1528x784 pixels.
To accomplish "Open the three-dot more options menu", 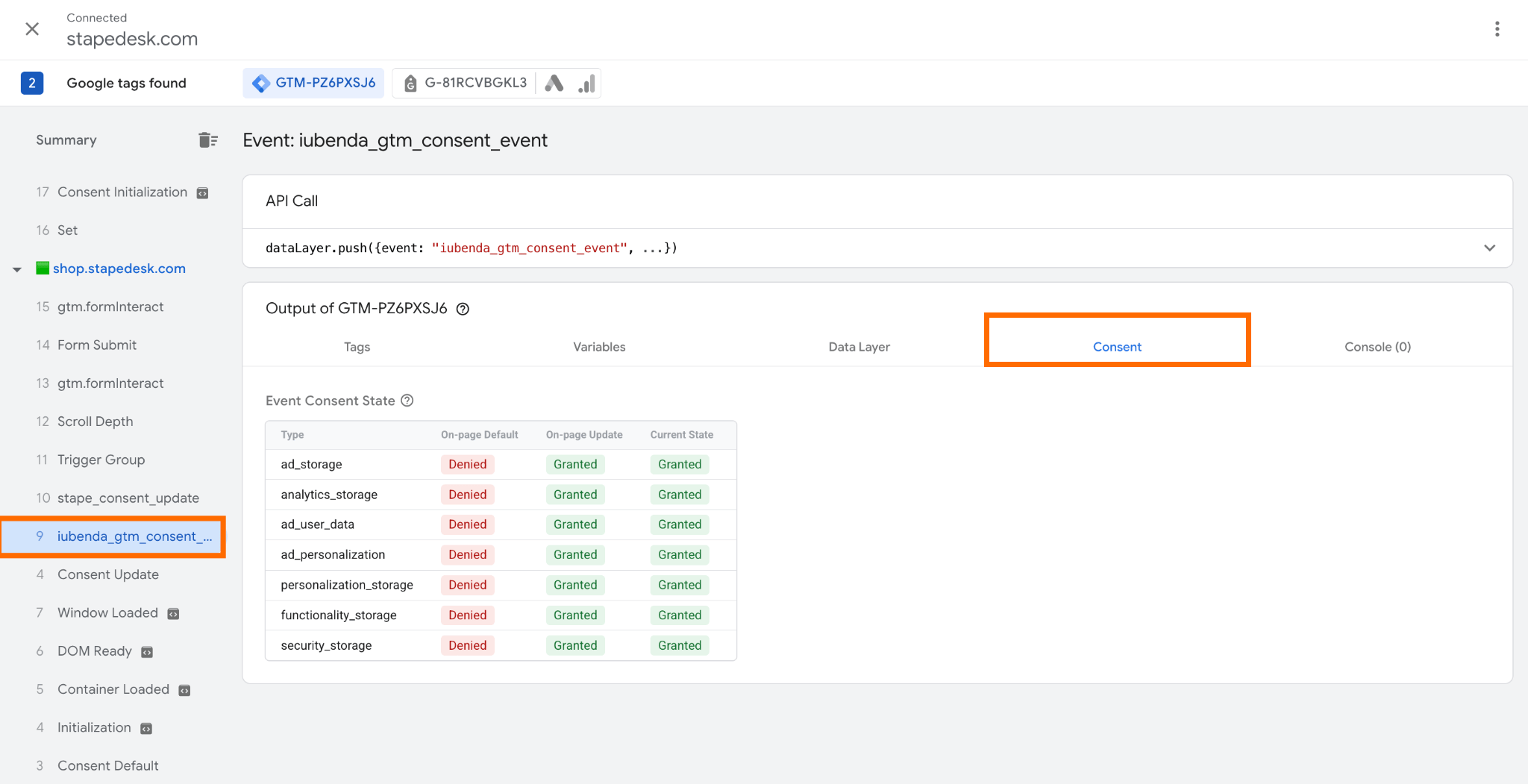I will pos(1497,29).
